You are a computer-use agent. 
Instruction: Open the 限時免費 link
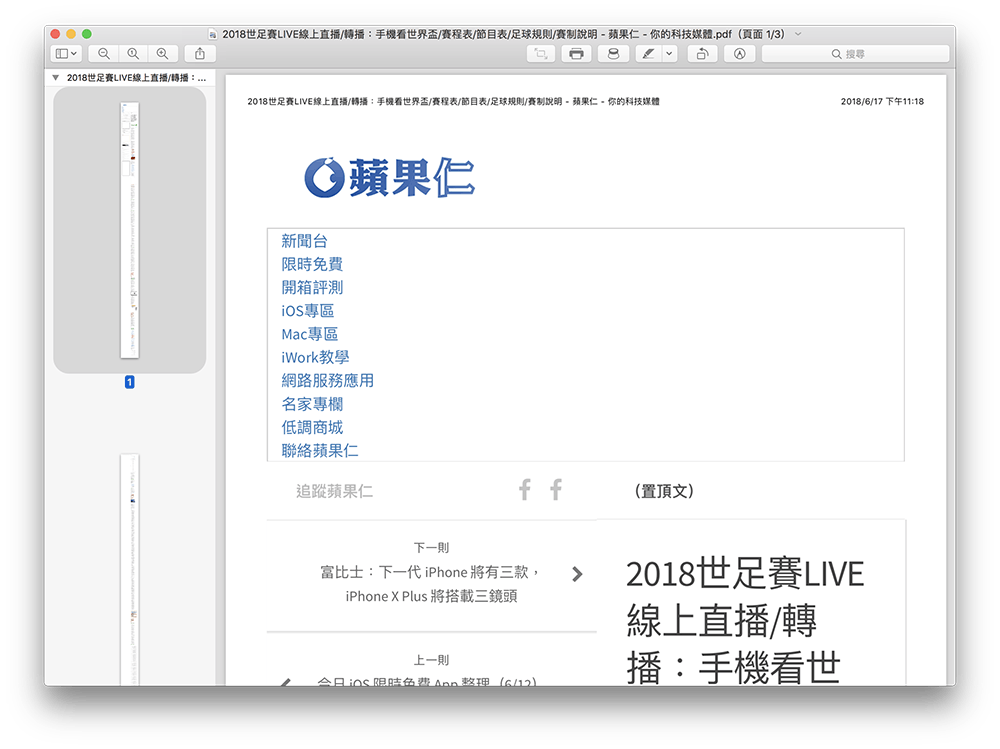point(312,264)
